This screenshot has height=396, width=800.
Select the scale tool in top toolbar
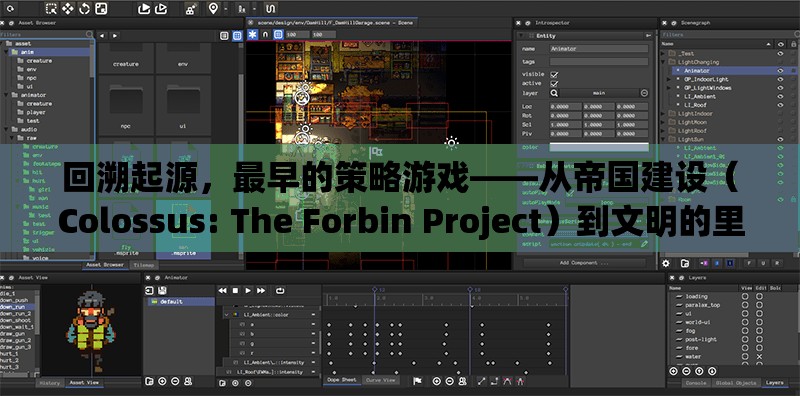pos(101,8)
